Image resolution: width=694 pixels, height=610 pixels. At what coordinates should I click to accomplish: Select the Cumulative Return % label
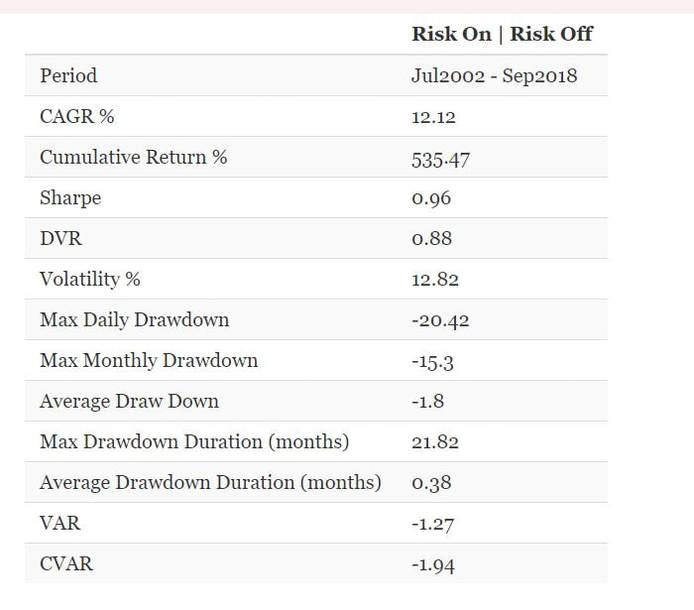tap(134, 157)
